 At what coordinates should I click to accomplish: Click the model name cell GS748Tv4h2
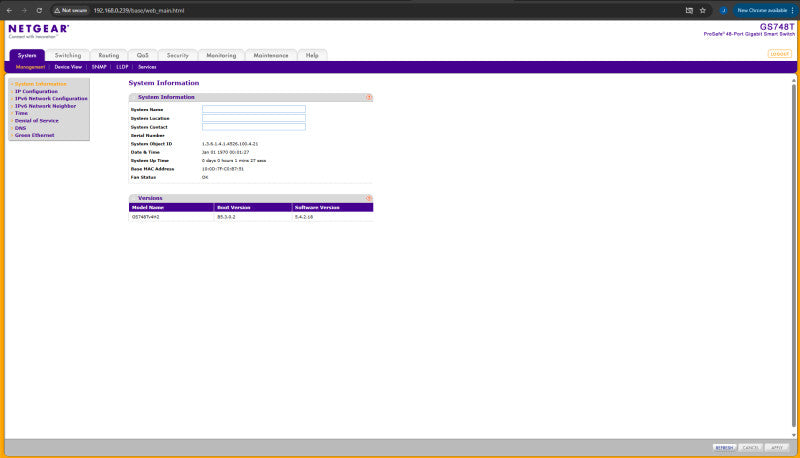tap(145, 217)
